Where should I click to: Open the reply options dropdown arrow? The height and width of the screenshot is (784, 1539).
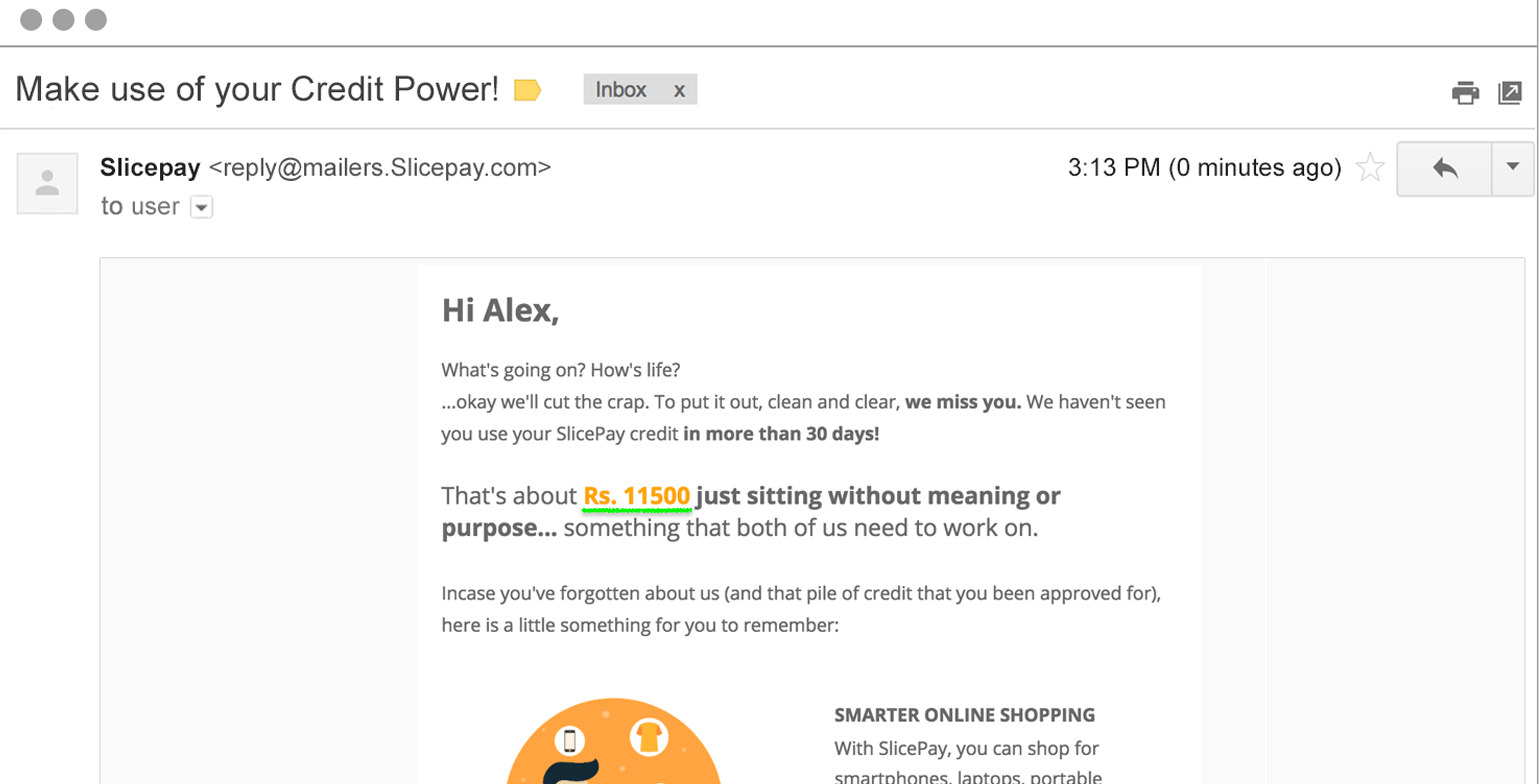coord(1513,169)
